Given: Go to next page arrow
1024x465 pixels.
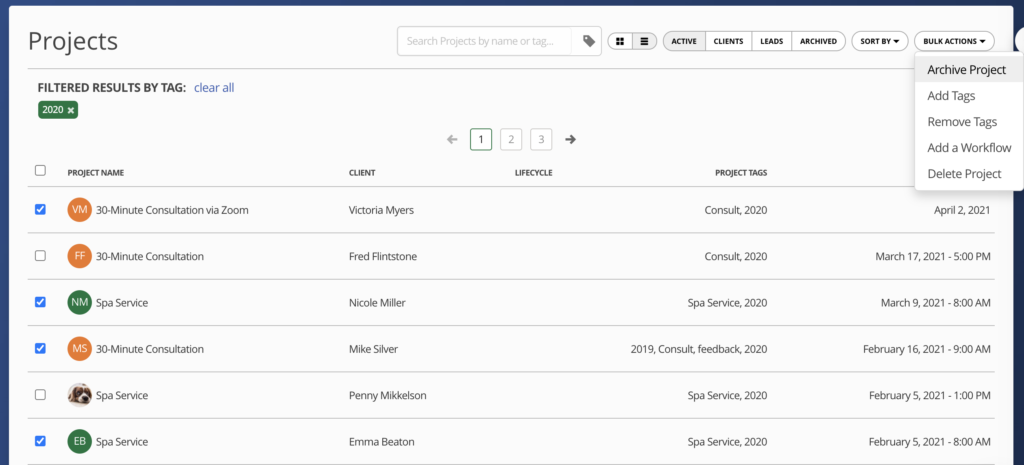Looking at the screenshot, I should [x=570, y=140].
